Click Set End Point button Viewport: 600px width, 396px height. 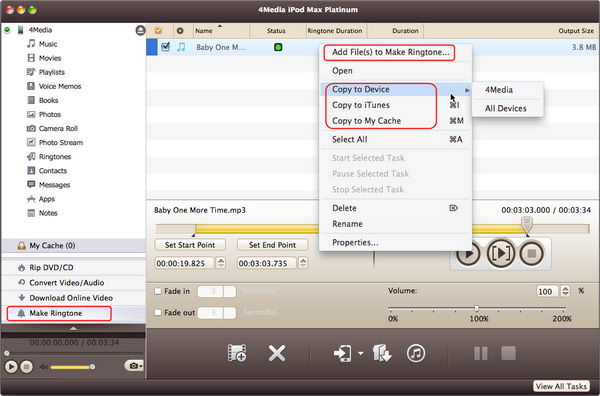click(272, 245)
